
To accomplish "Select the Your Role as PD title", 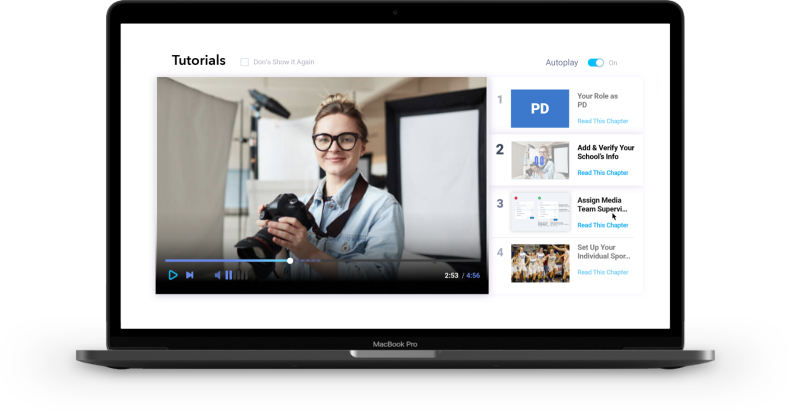I will [x=597, y=100].
